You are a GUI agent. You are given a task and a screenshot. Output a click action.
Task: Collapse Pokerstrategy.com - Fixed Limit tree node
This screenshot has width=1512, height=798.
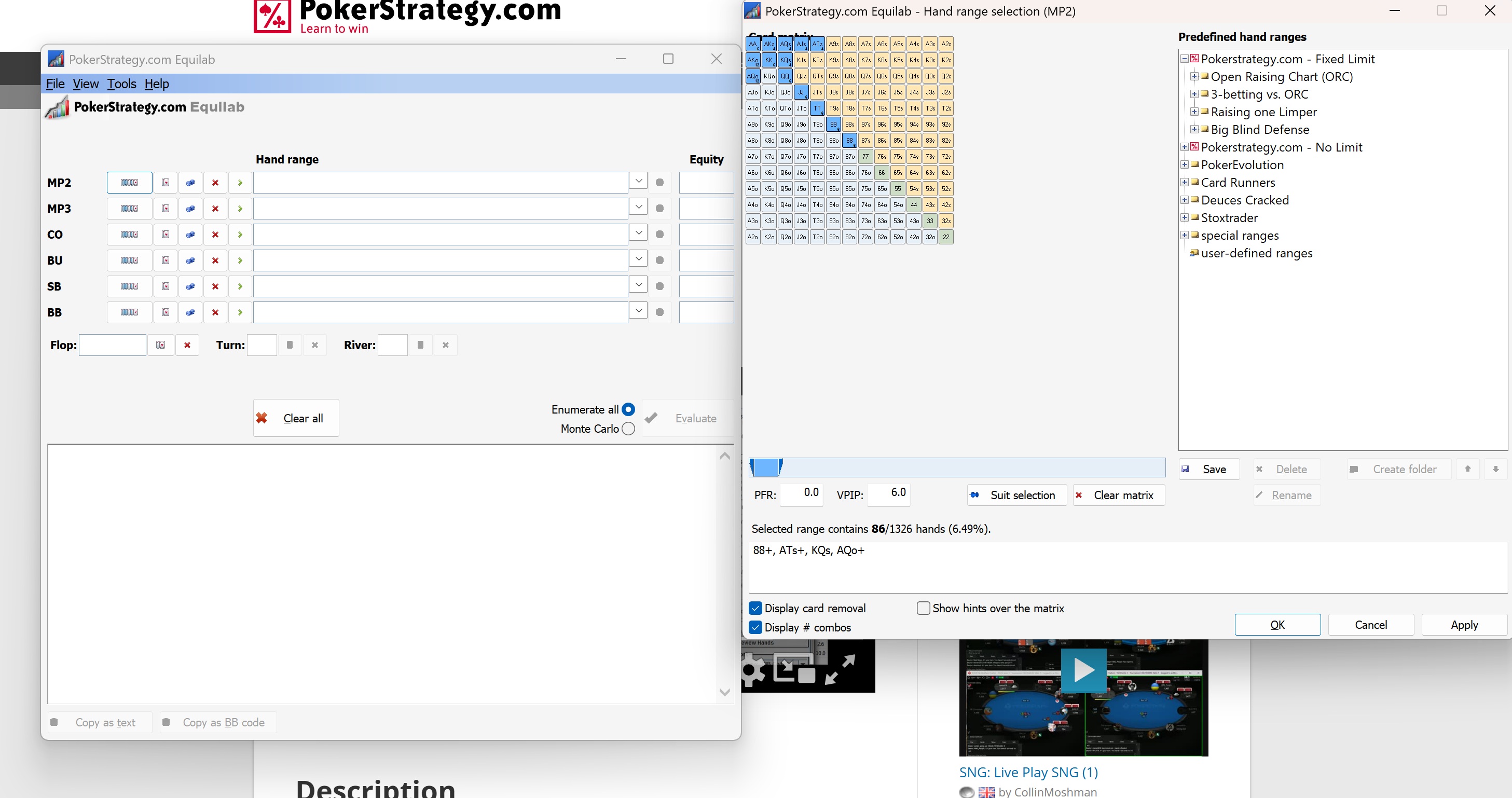[1185, 59]
